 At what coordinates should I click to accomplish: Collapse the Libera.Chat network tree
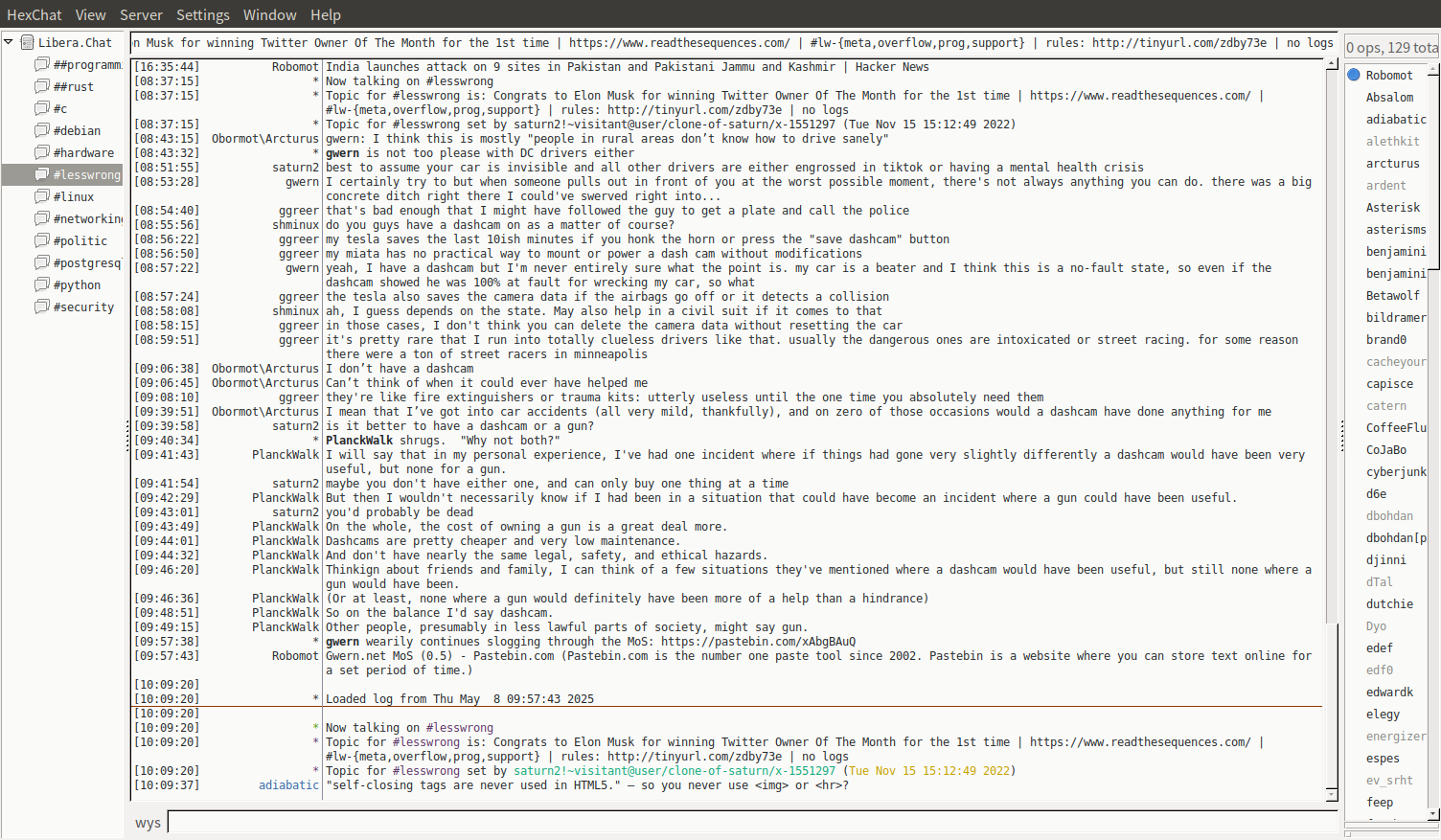click(x=9, y=42)
